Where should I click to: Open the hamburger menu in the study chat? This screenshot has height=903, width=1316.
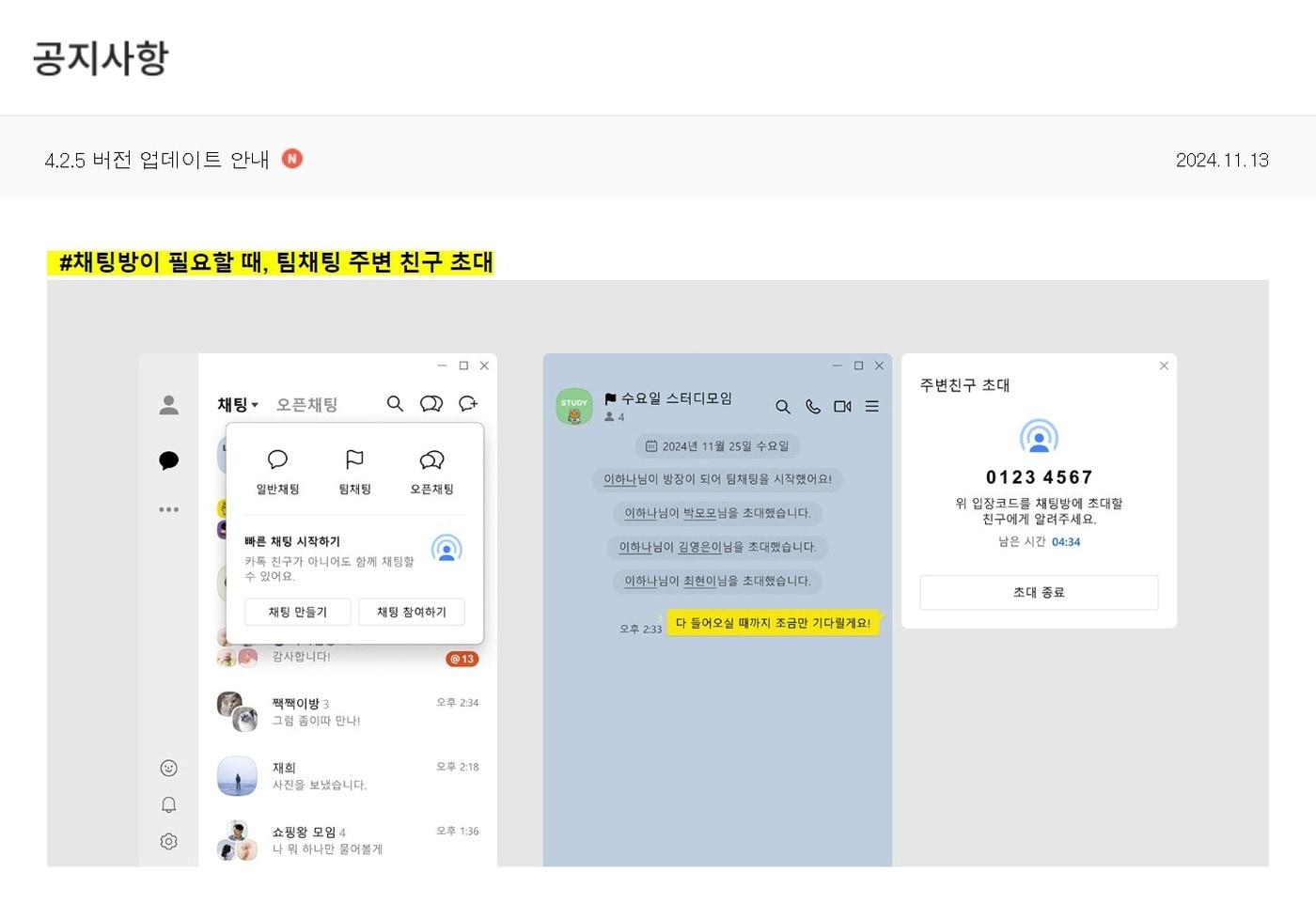(x=871, y=407)
